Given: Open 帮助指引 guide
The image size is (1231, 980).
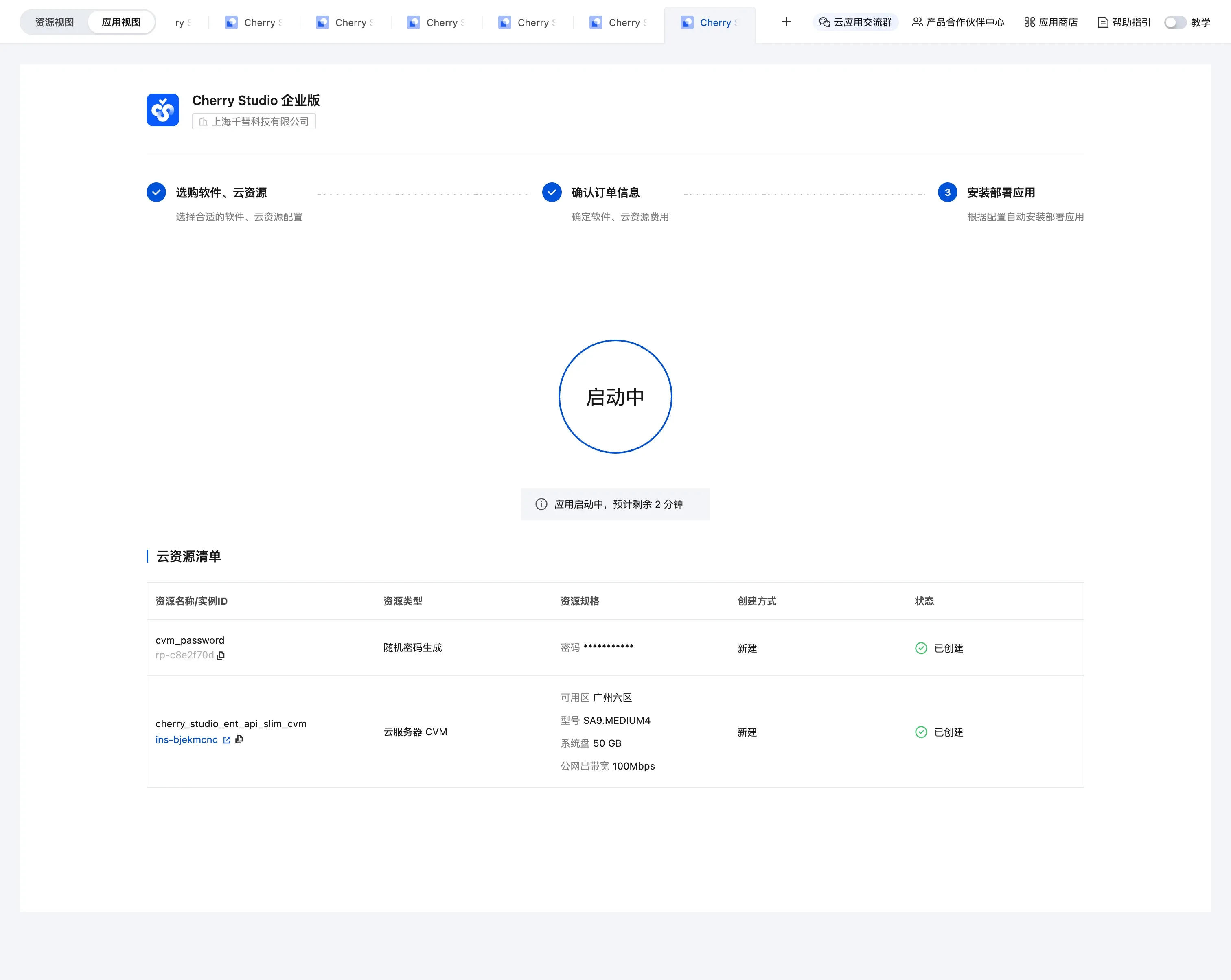Looking at the screenshot, I should tap(1124, 22).
